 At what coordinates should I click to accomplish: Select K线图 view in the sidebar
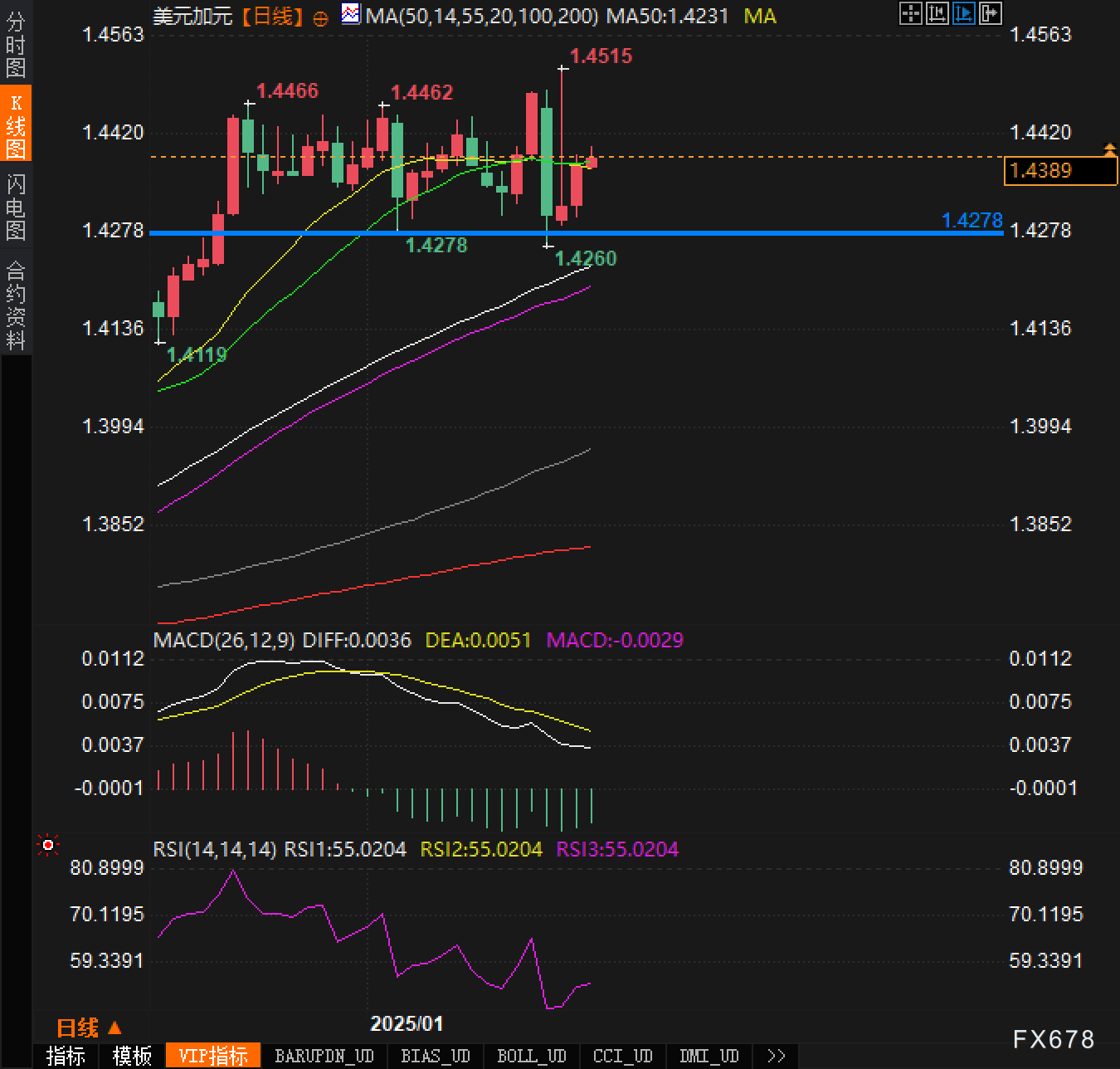tap(16, 124)
